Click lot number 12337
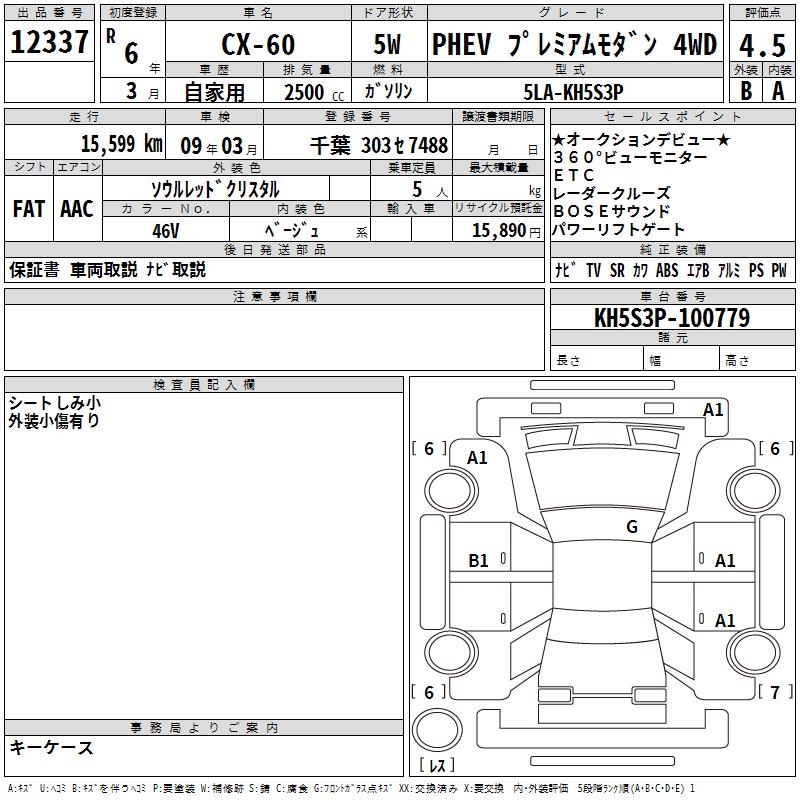Screen dimensions: 800x800 pos(49,42)
